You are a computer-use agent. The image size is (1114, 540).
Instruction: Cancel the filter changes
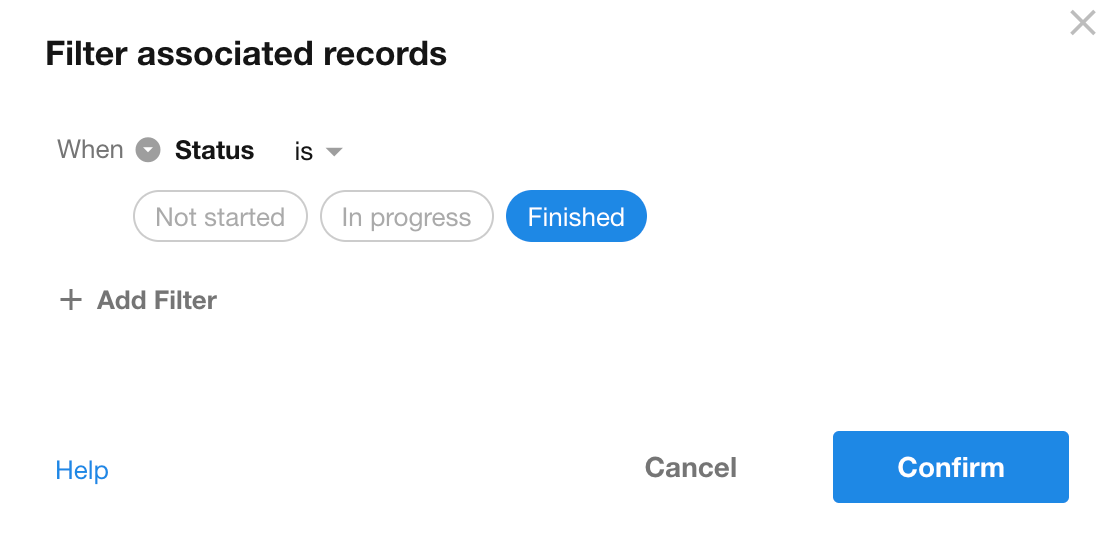[x=690, y=467]
